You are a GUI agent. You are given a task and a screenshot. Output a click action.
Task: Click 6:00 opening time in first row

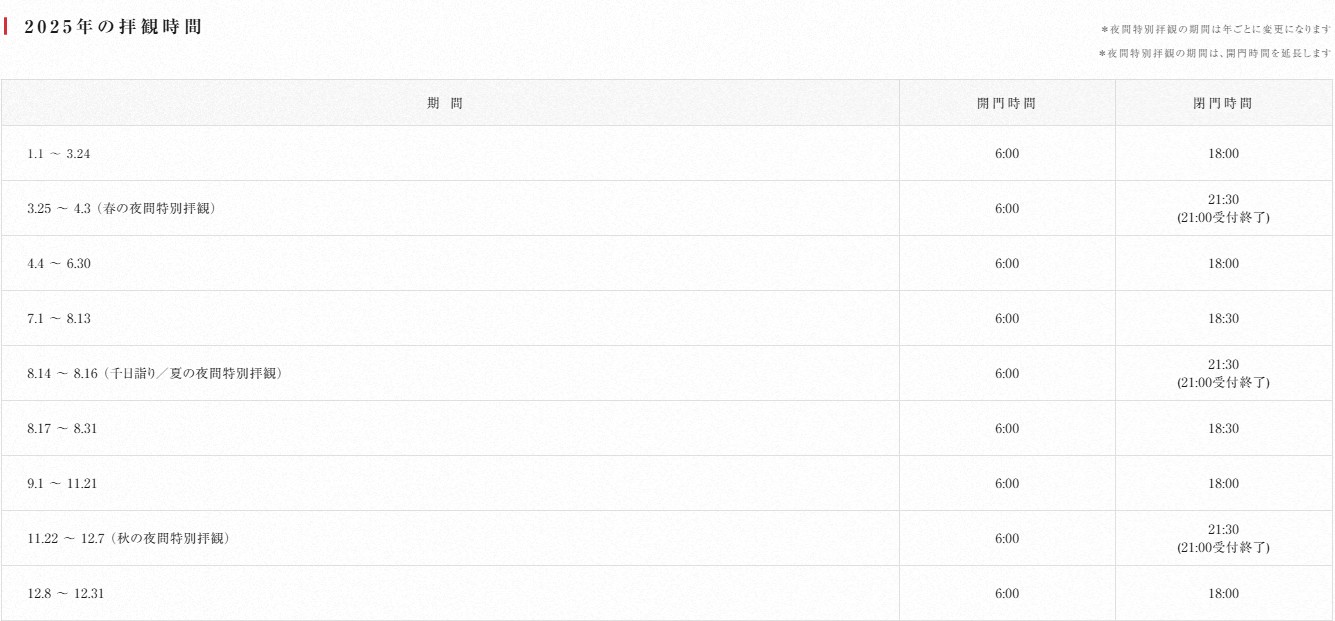pyautogui.click(x=1007, y=153)
